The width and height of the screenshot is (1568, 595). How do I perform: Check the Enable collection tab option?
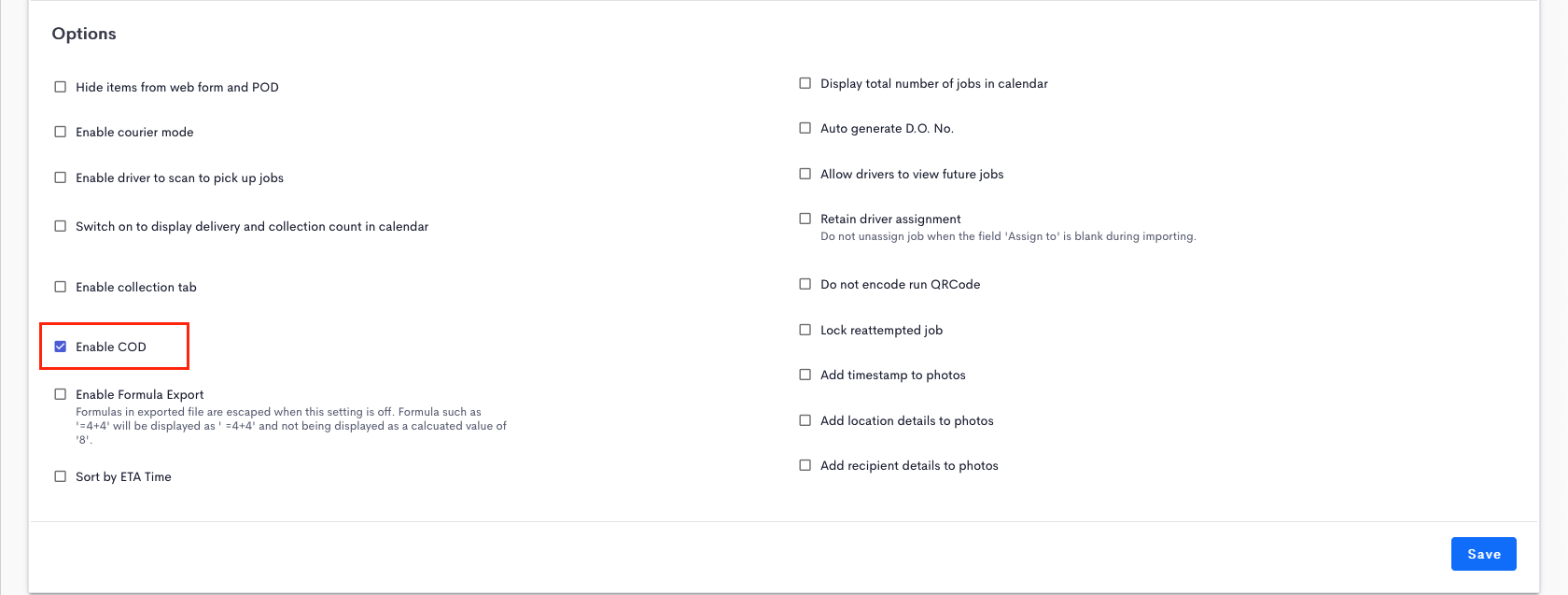coord(61,287)
